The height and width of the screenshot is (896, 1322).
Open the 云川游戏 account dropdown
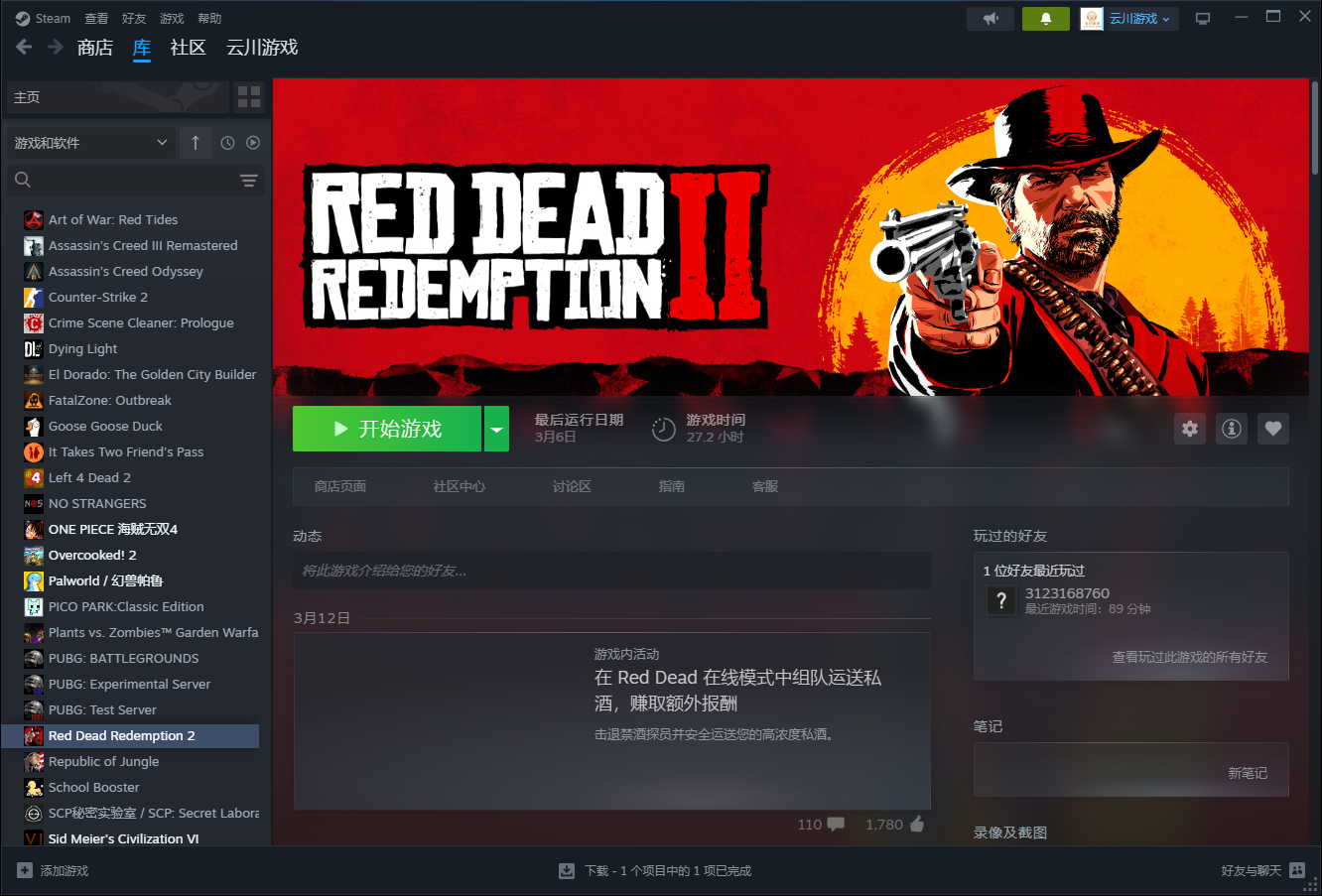pos(1129,19)
